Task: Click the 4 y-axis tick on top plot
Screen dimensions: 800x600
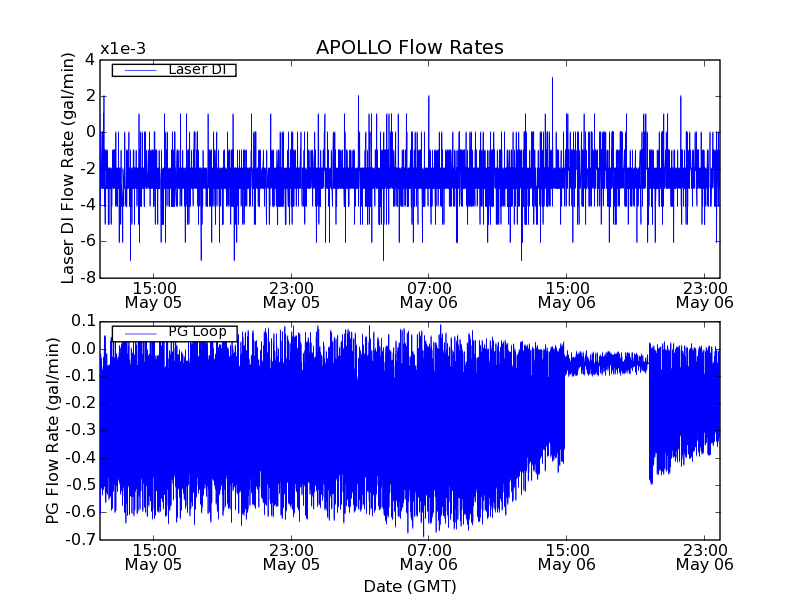Action: coord(89,59)
